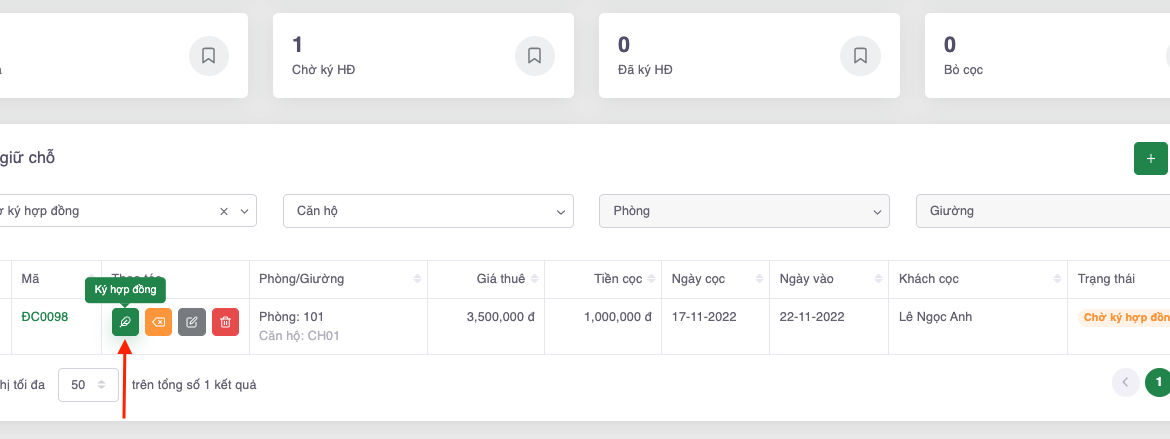1170x439 pixels.
Task: Open the Phòng dropdown filter
Action: click(x=743, y=211)
